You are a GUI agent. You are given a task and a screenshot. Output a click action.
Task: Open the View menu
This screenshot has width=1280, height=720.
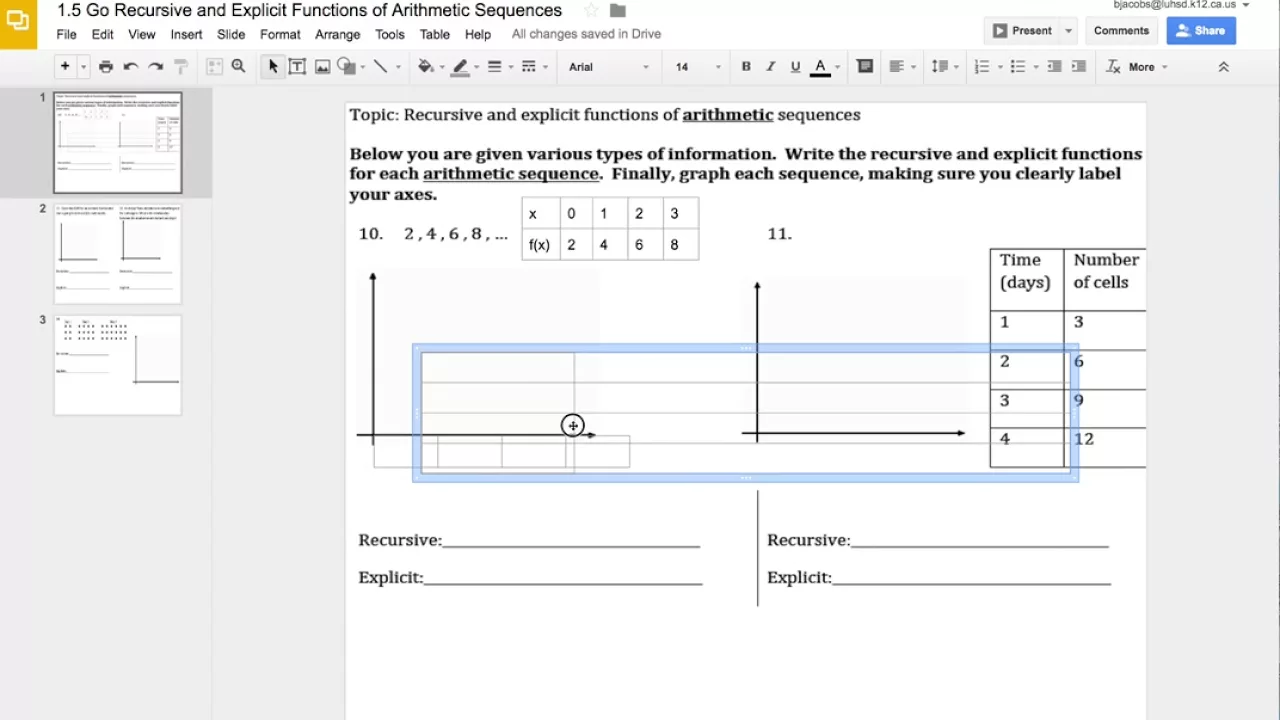(x=142, y=34)
